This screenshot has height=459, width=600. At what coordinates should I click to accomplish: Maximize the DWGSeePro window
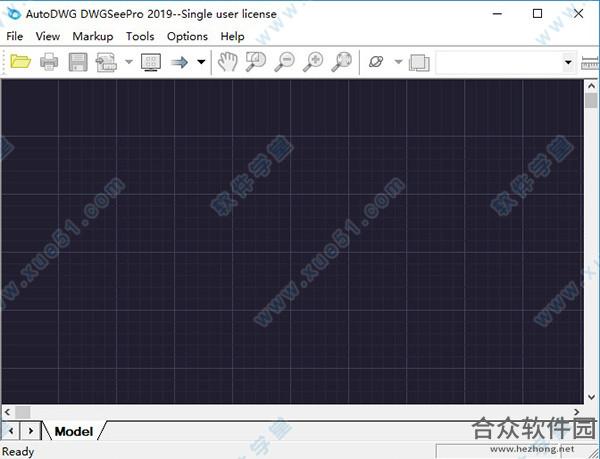coord(537,14)
